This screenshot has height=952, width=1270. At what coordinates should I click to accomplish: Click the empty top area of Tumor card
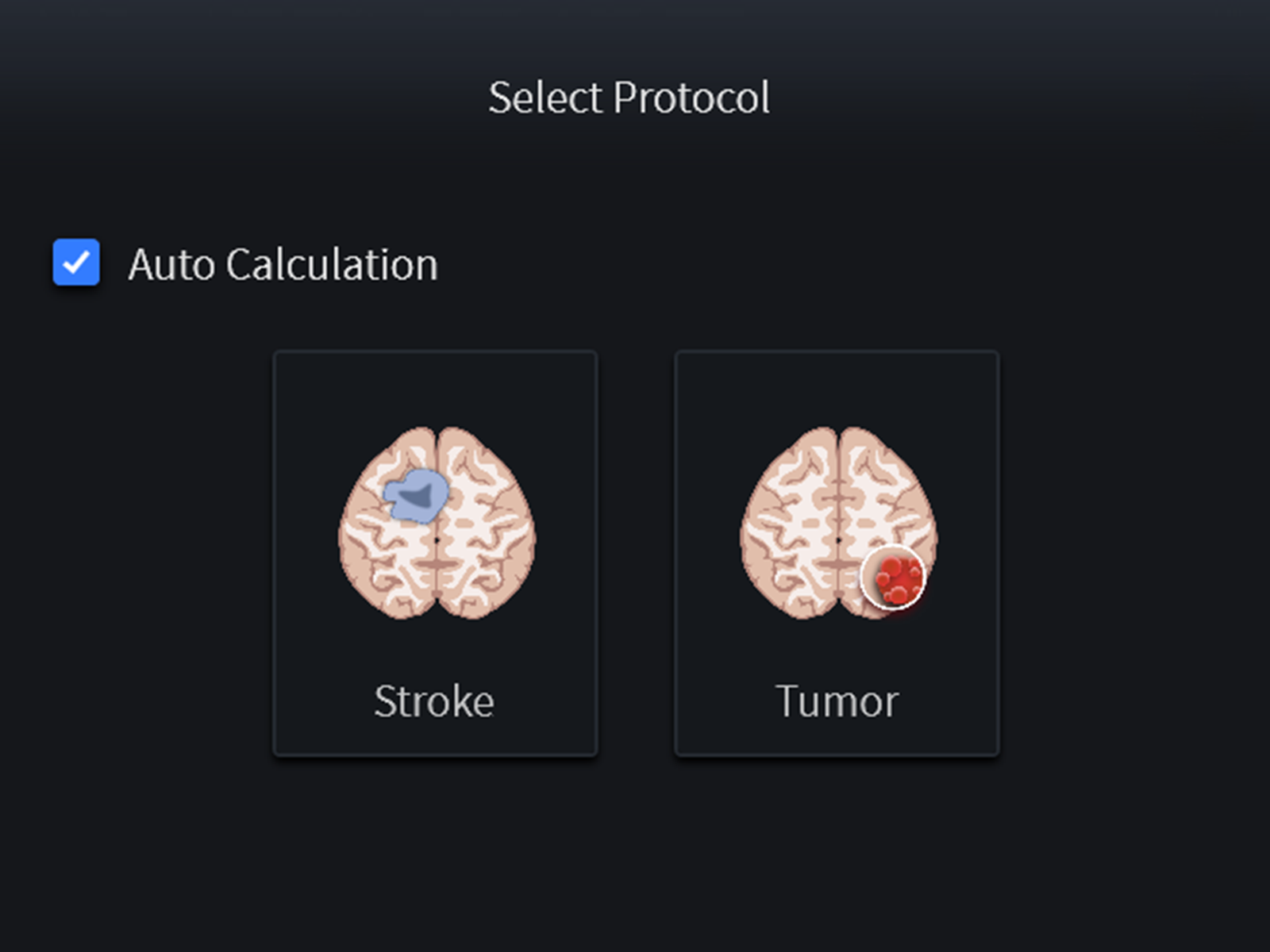pyautogui.click(x=837, y=387)
